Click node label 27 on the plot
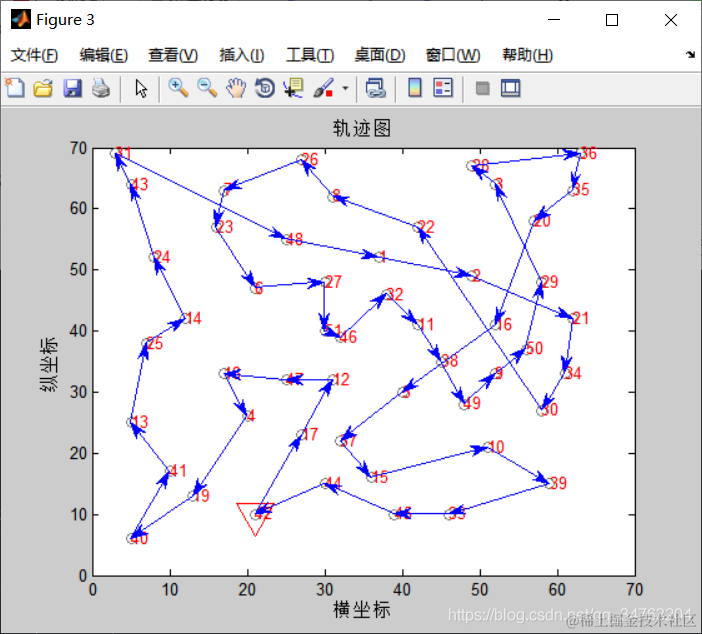 333,282
